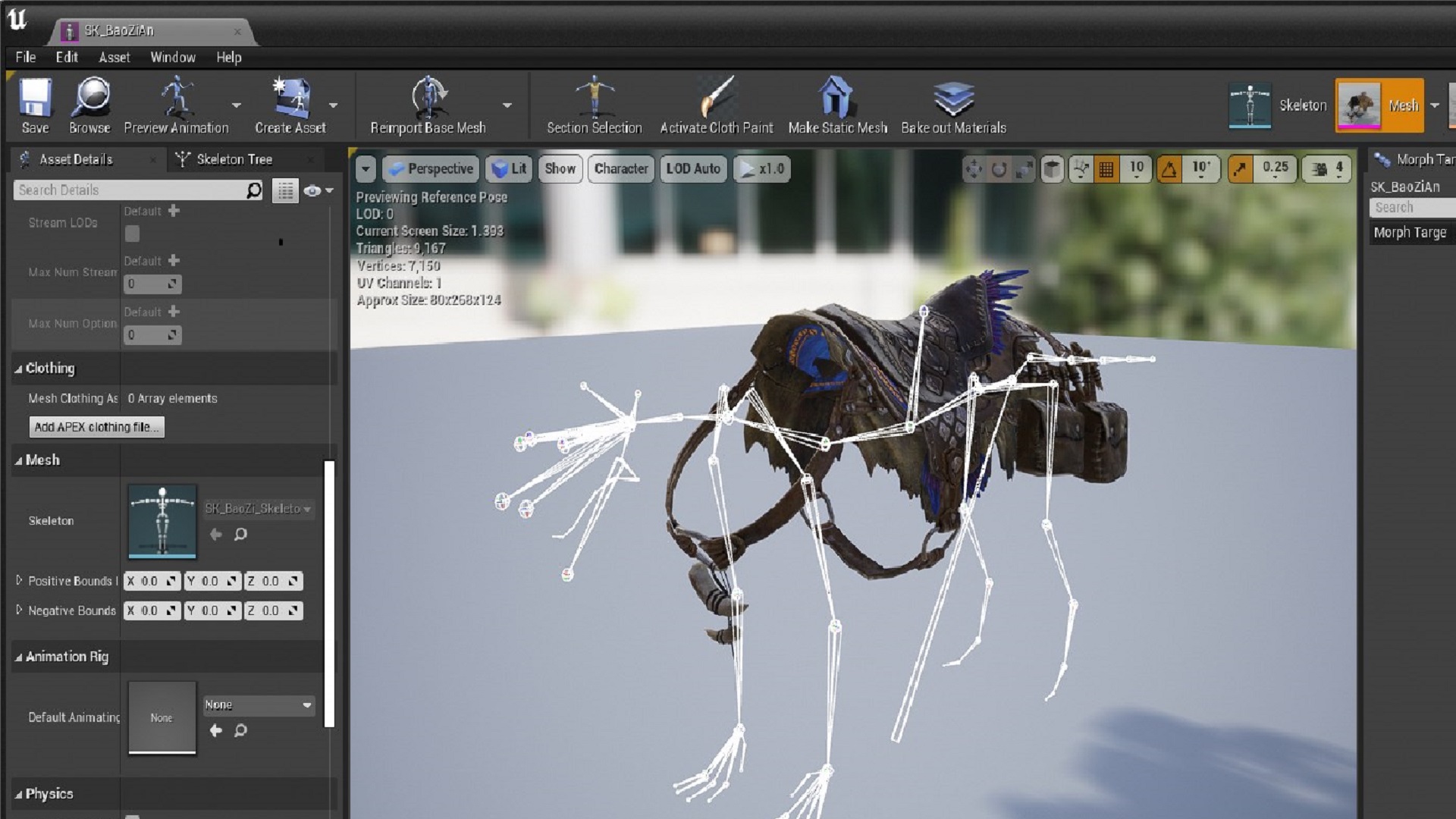Open the Perspective view dropdown
The height and width of the screenshot is (819, 1456).
(430, 169)
